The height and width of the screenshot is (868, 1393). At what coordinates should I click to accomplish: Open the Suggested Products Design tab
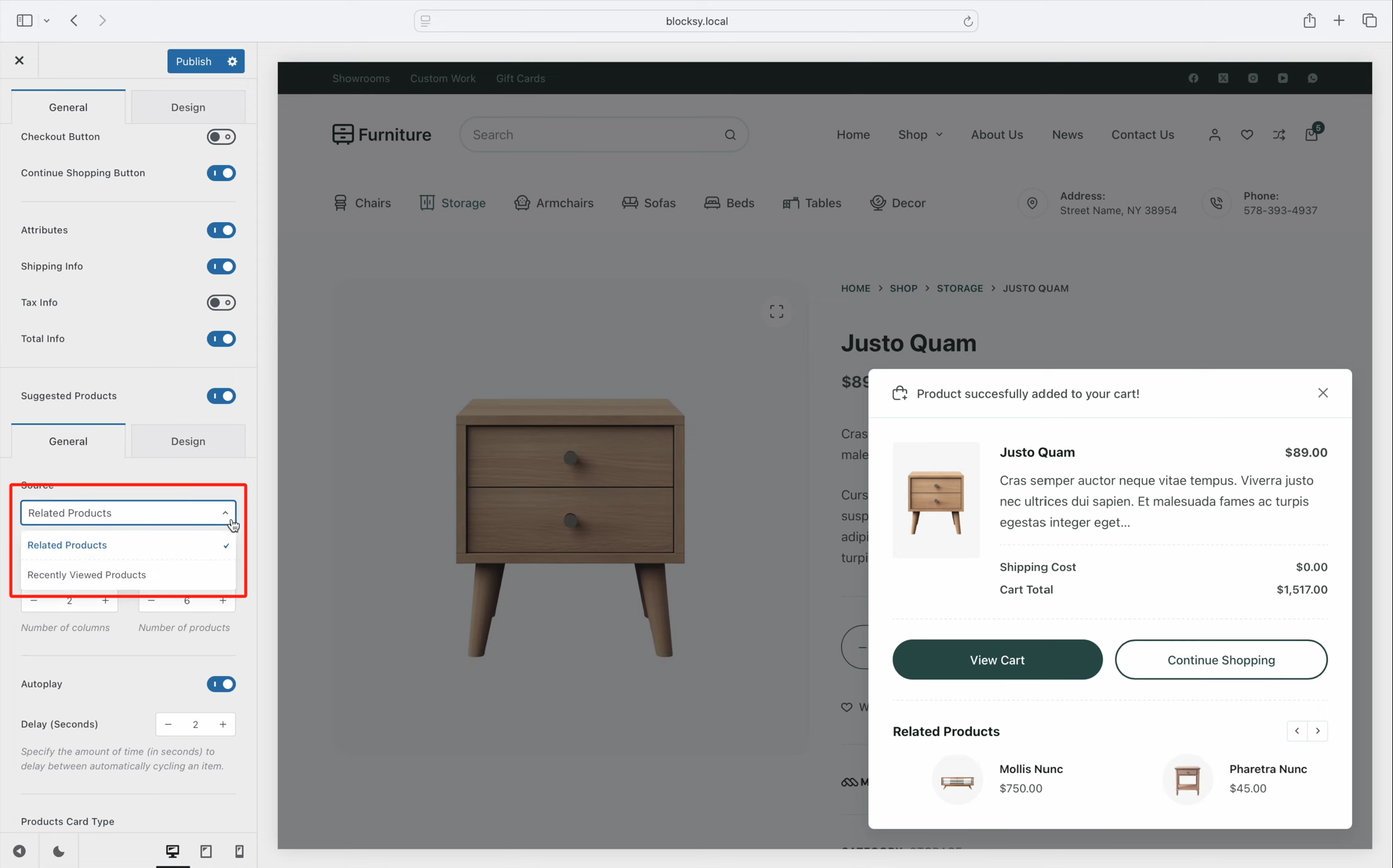click(188, 441)
